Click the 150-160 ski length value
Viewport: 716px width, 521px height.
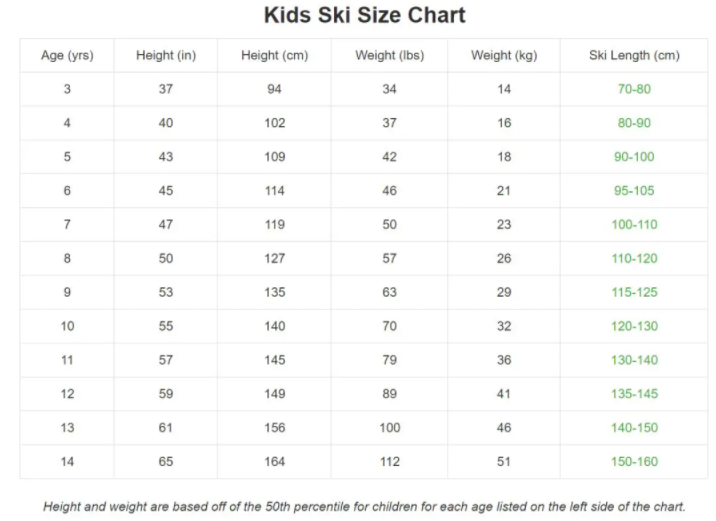(634, 461)
